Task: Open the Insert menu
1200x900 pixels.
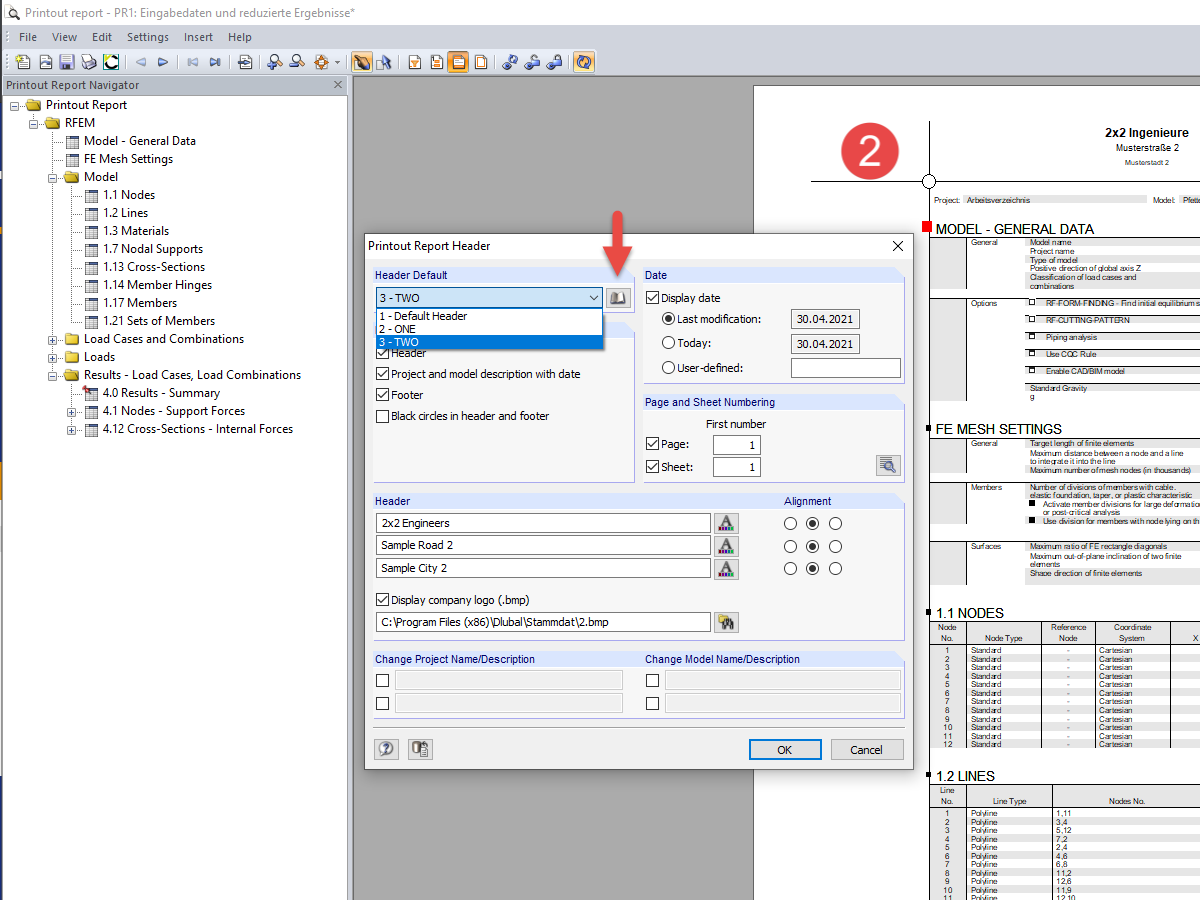Action: (x=198, y=37)
